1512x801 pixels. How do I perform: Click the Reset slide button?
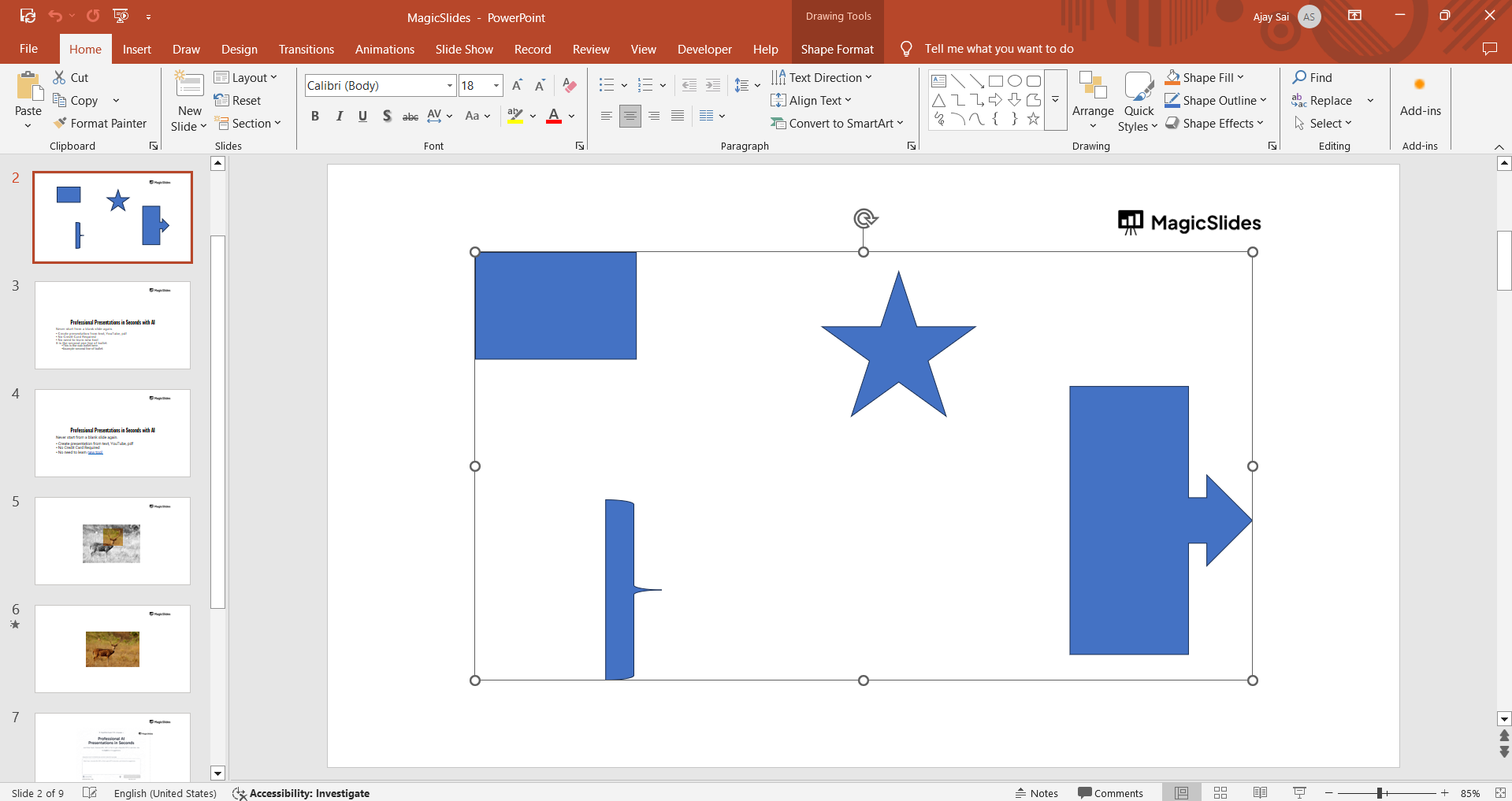[x=238, y=101]
